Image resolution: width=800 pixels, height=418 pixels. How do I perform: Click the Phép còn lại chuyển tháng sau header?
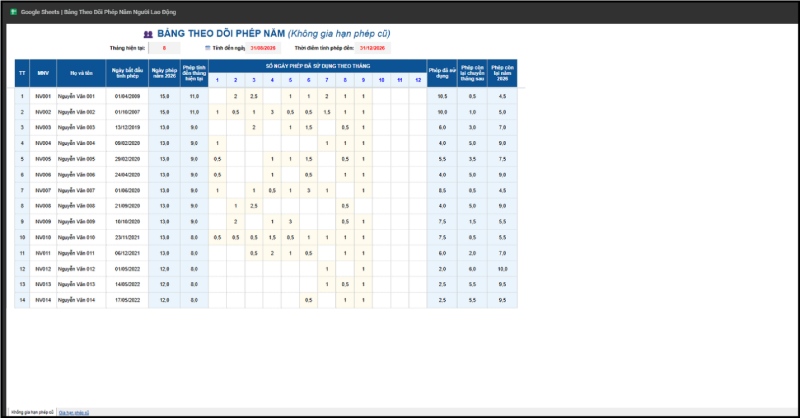point(472,73)
